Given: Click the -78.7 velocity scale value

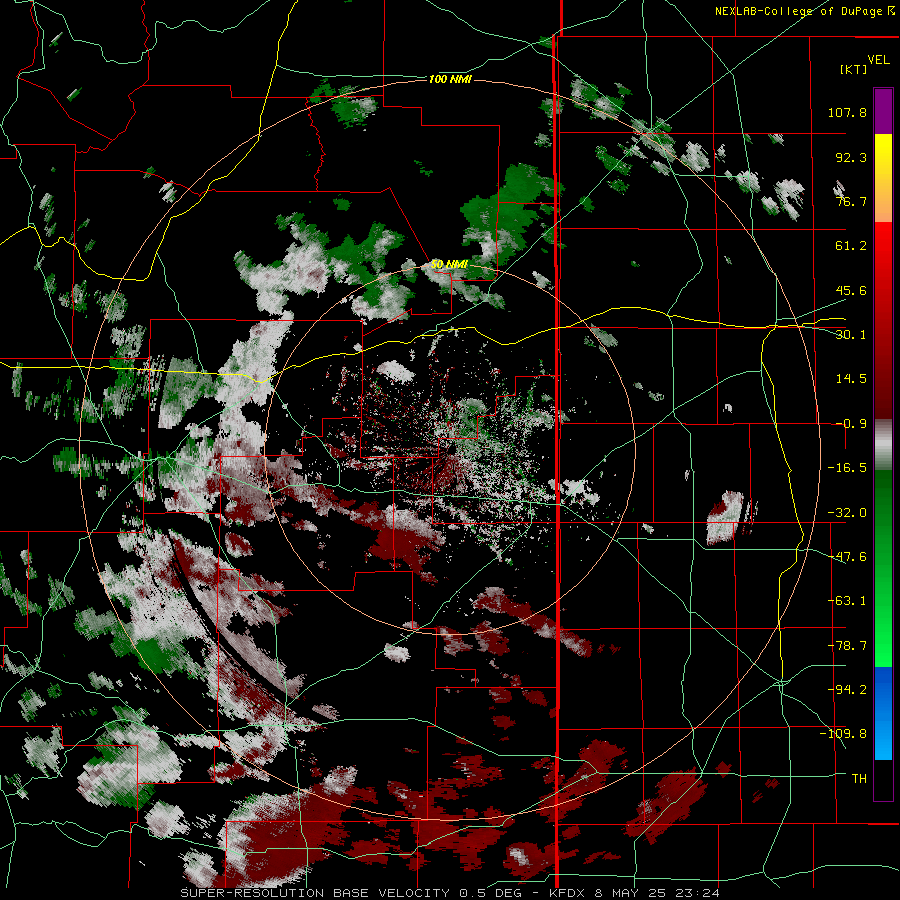Looking at the screenshot, I should pos(847,646).
